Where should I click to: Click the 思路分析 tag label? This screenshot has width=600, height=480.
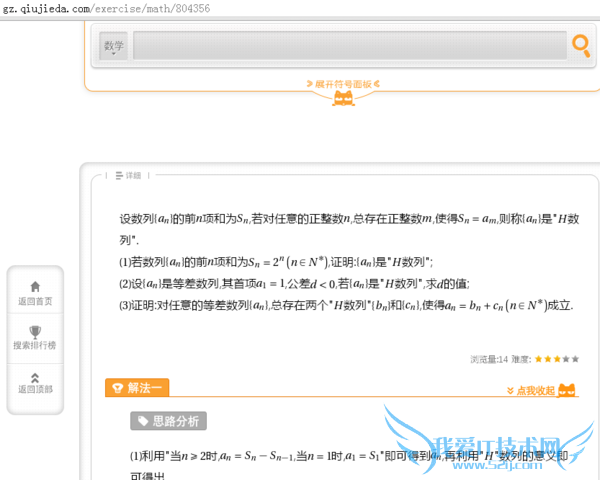168,421
